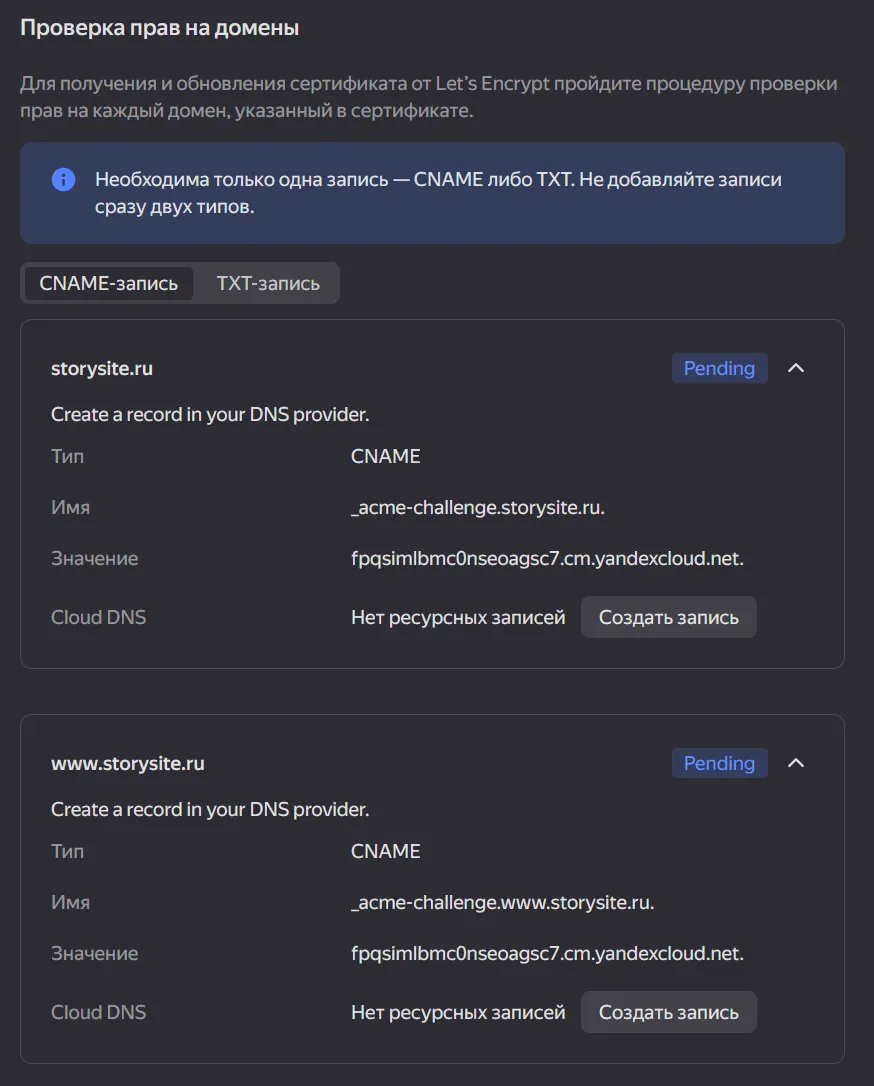Switch to the TXT-запись tab

click(x=268, y=283)
